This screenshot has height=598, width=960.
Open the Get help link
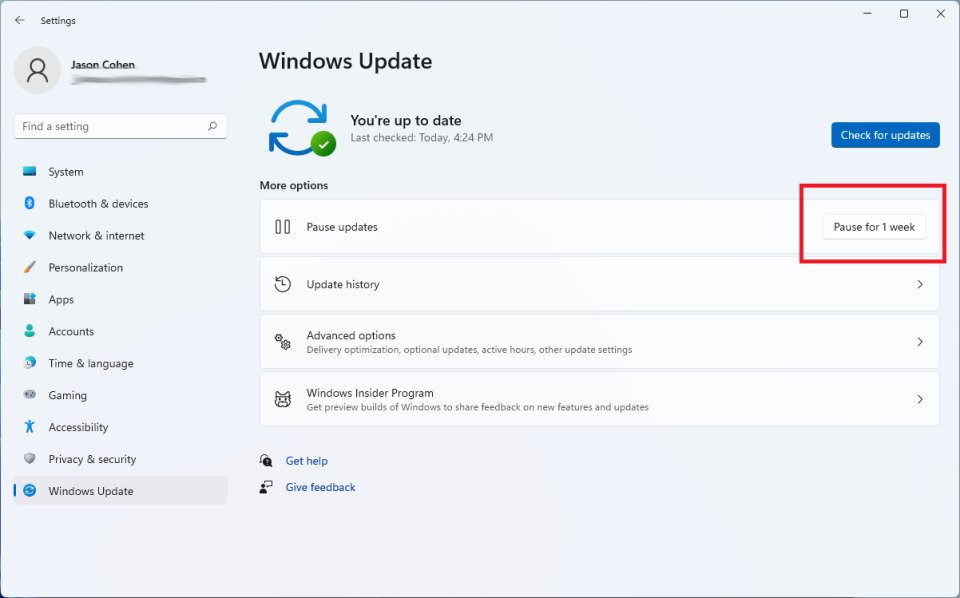[x=306, y=461]
